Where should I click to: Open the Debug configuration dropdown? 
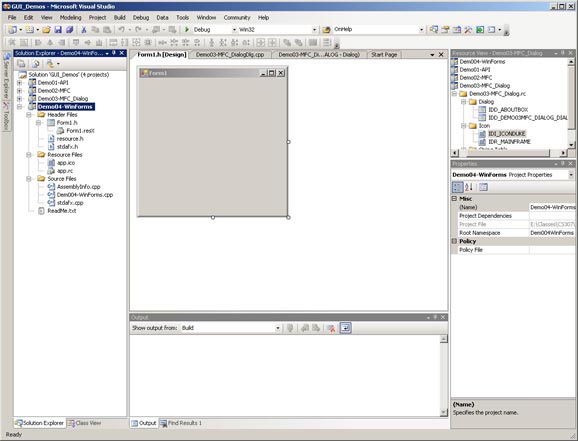click(x=234, y=29)
